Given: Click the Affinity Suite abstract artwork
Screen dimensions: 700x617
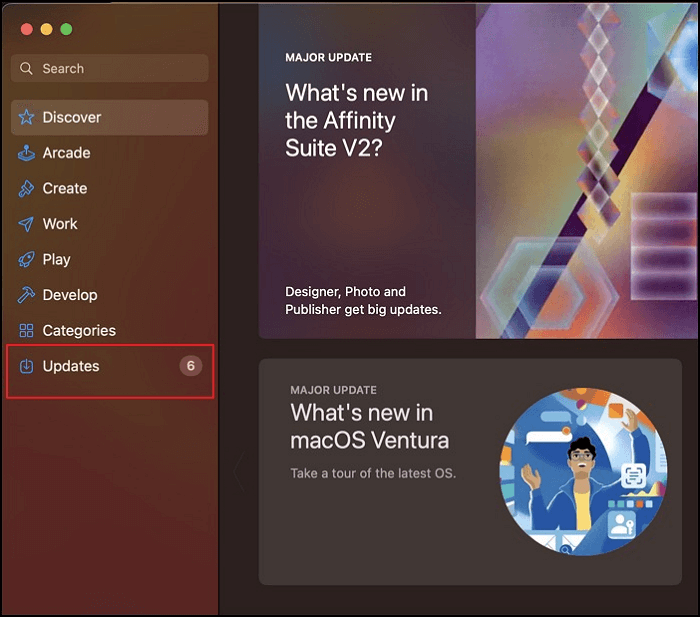Looking at the screenshot, I should [586, 171].
